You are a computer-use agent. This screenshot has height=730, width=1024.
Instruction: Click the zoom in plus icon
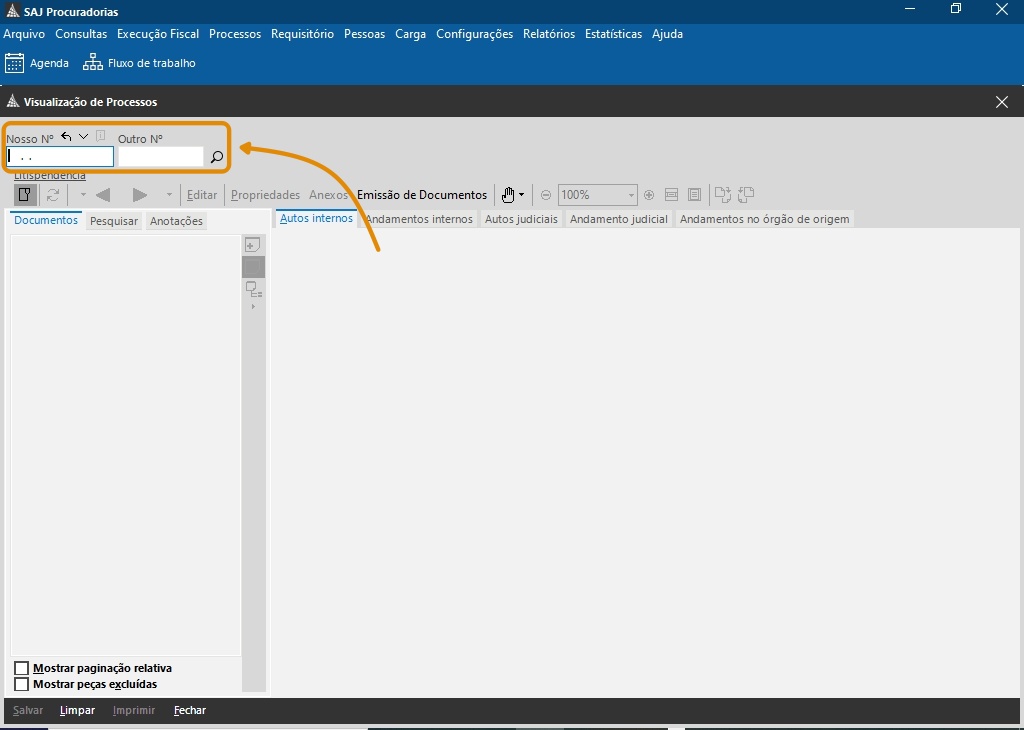pos(649,195)
